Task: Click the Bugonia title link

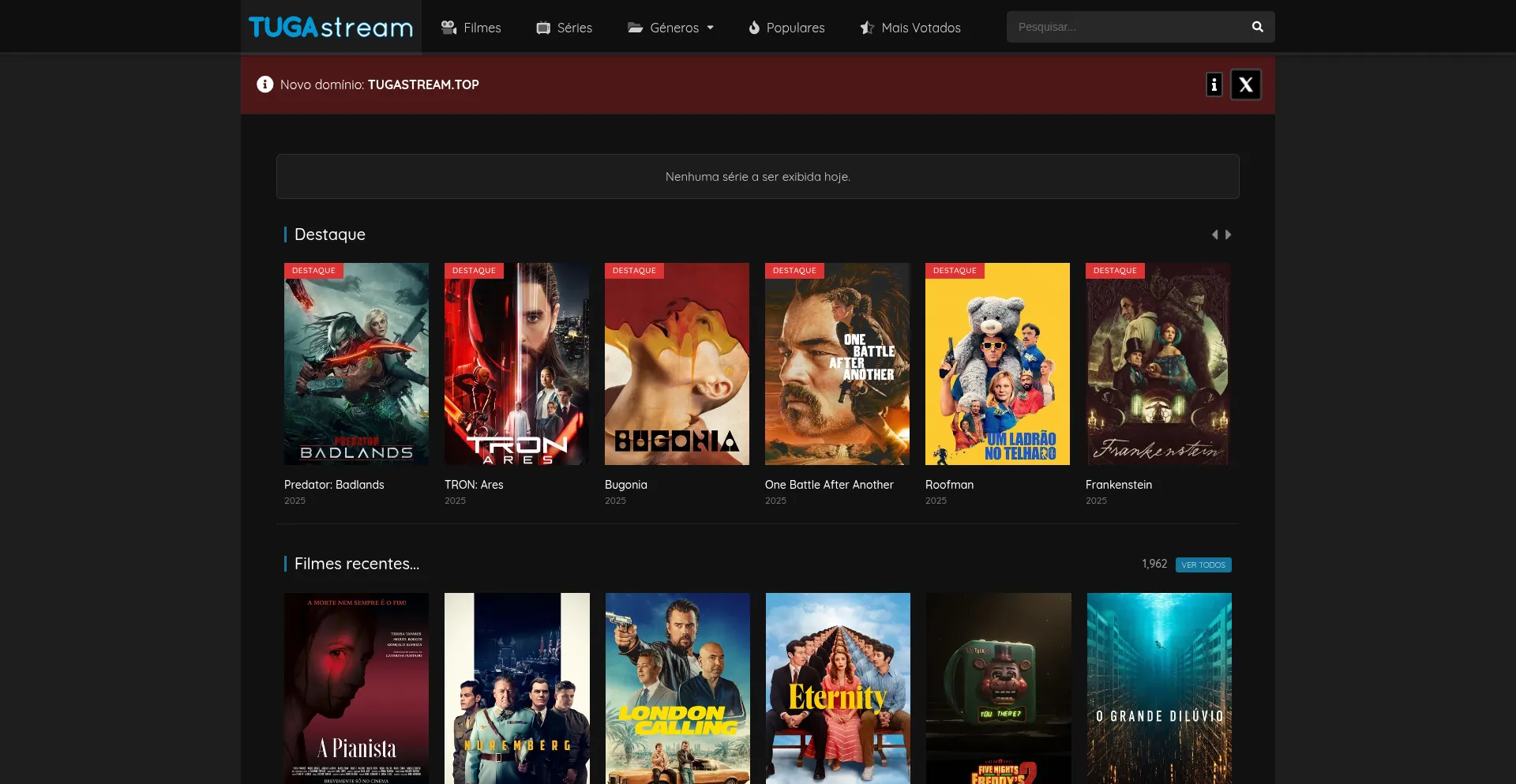Action: click(x=626, y=485)
